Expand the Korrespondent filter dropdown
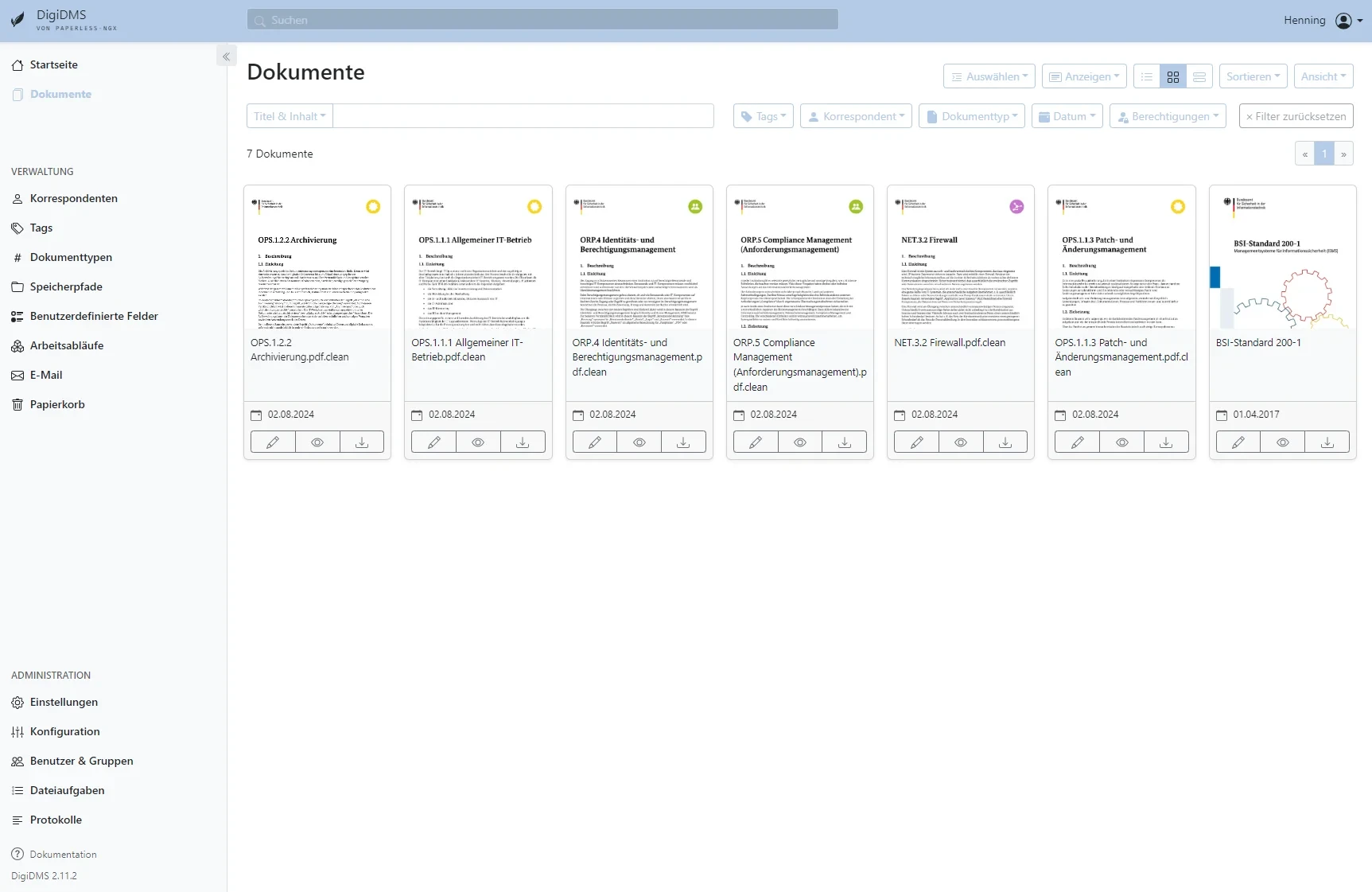 click(x=855, y=115)
